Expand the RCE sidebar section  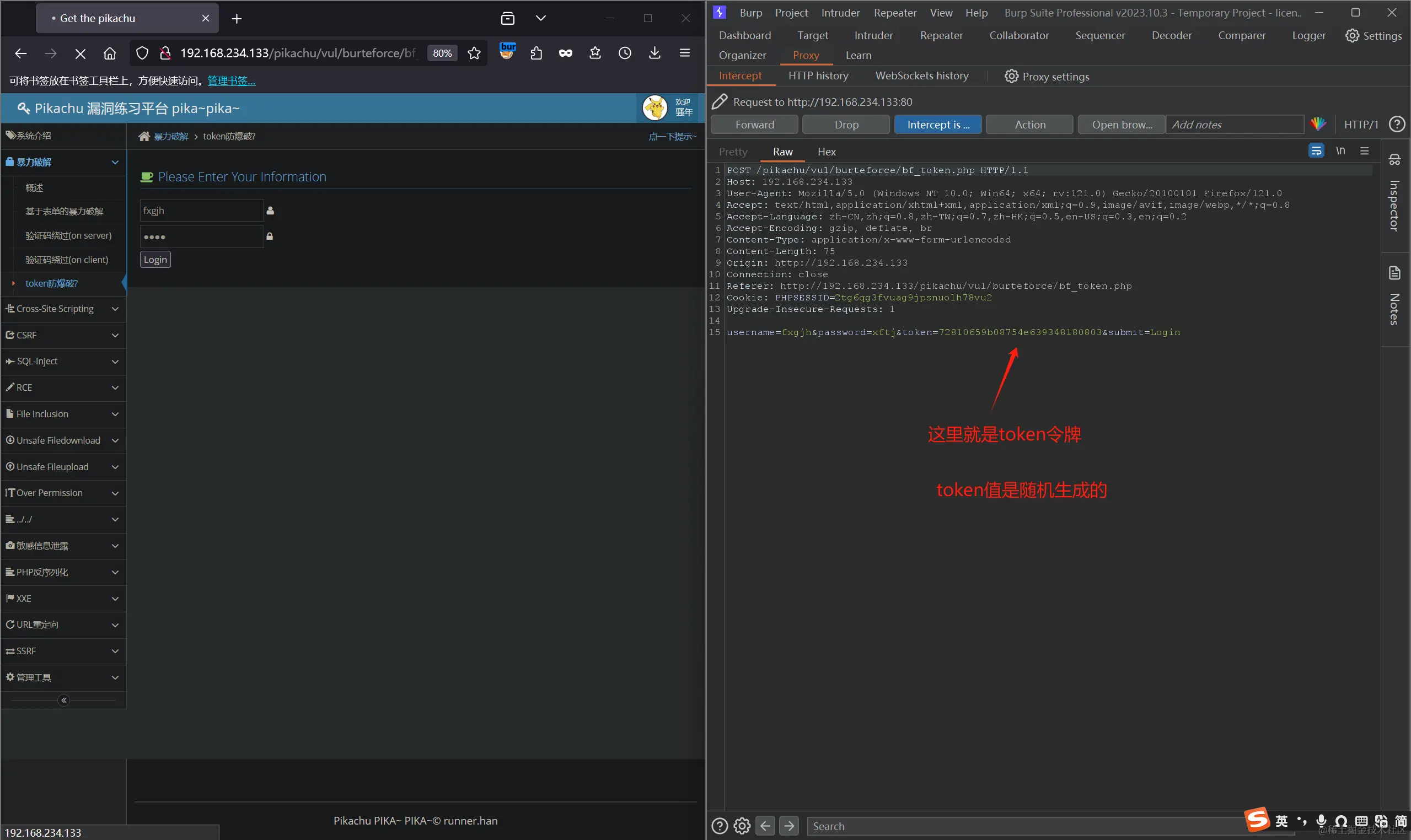(x=63, y=387)
